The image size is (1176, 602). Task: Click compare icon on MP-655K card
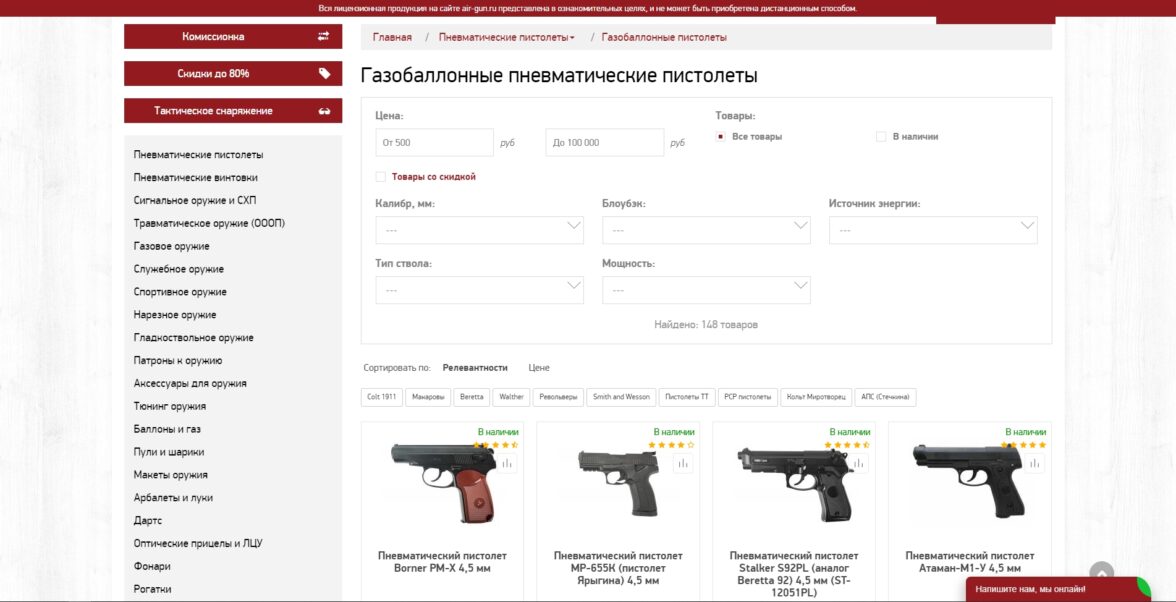682,463
